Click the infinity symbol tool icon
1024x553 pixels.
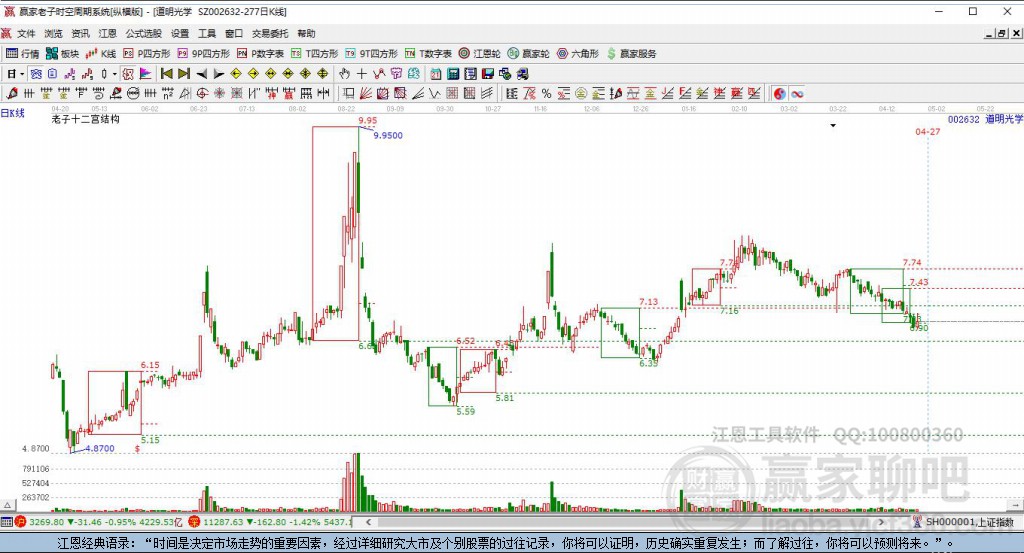point(798,93)
